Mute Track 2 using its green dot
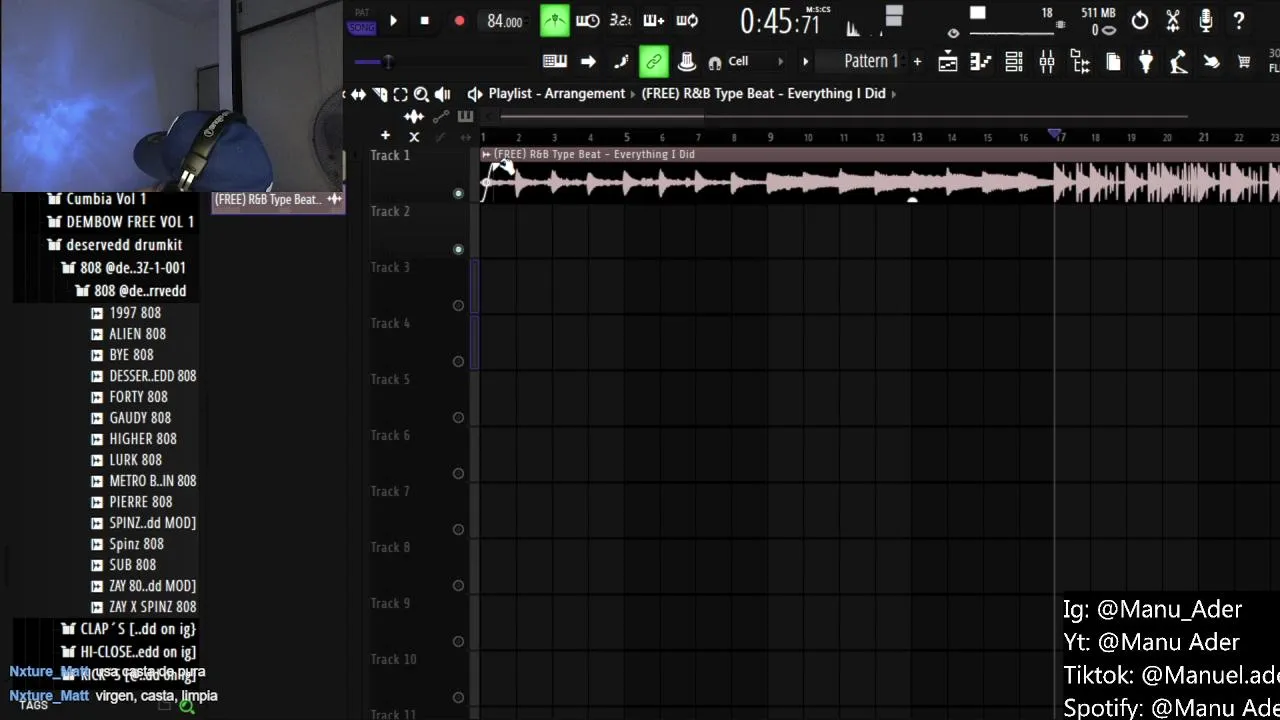Viewport: 1280px width, 720px height. point(458,249)
